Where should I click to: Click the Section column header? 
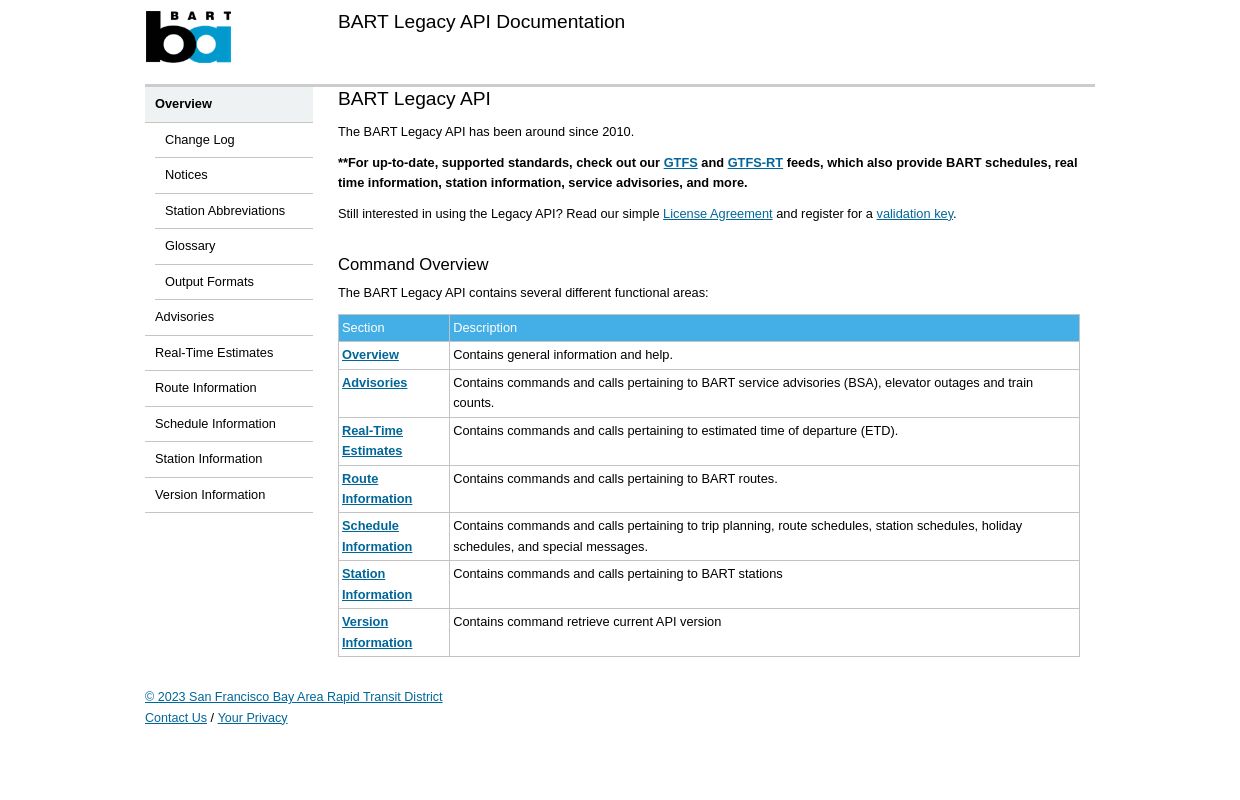click(x=394, y=328)
